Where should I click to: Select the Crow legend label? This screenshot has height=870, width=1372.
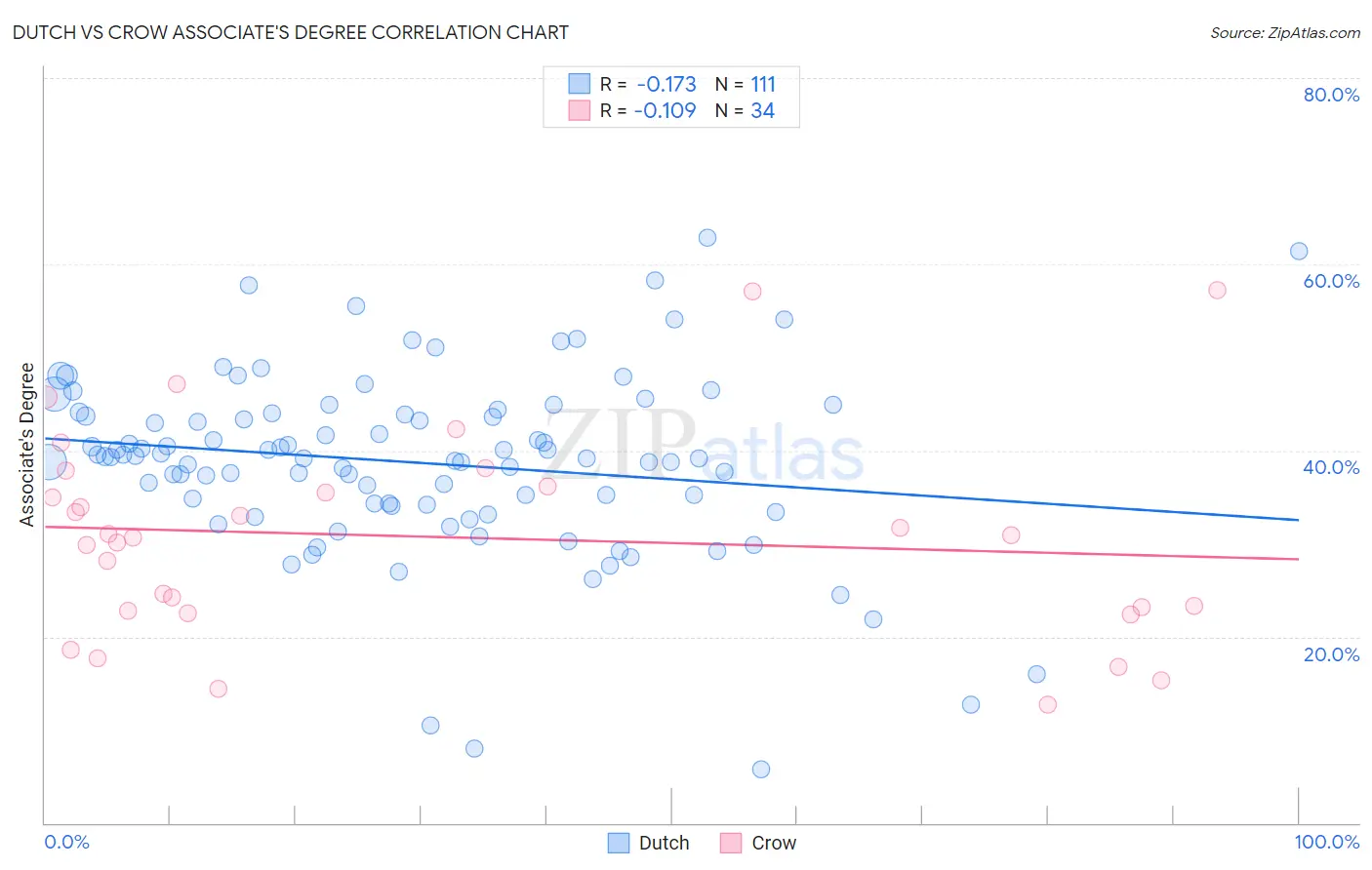pos(774,843)
